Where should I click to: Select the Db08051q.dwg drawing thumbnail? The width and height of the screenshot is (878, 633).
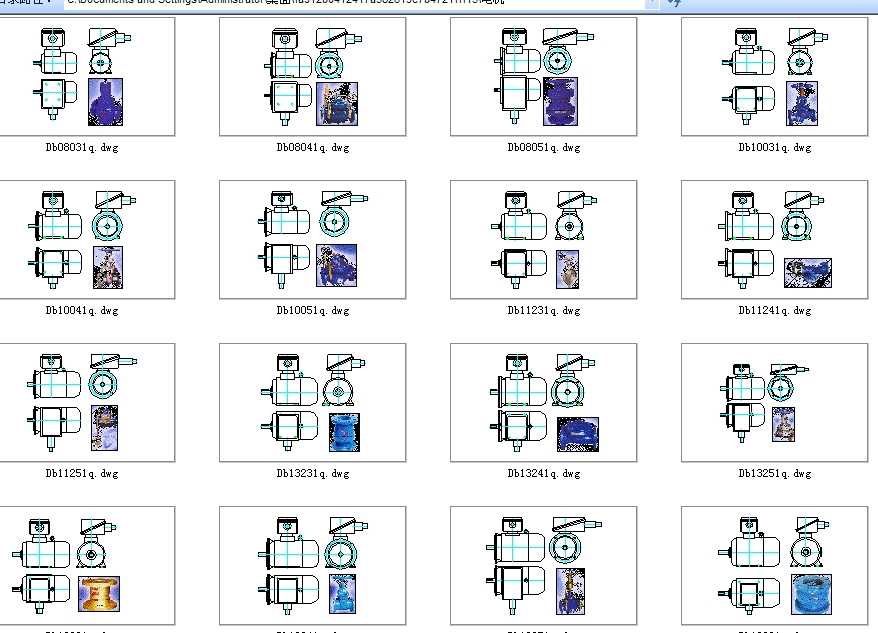pyautogui.click(x=544, y=76)
